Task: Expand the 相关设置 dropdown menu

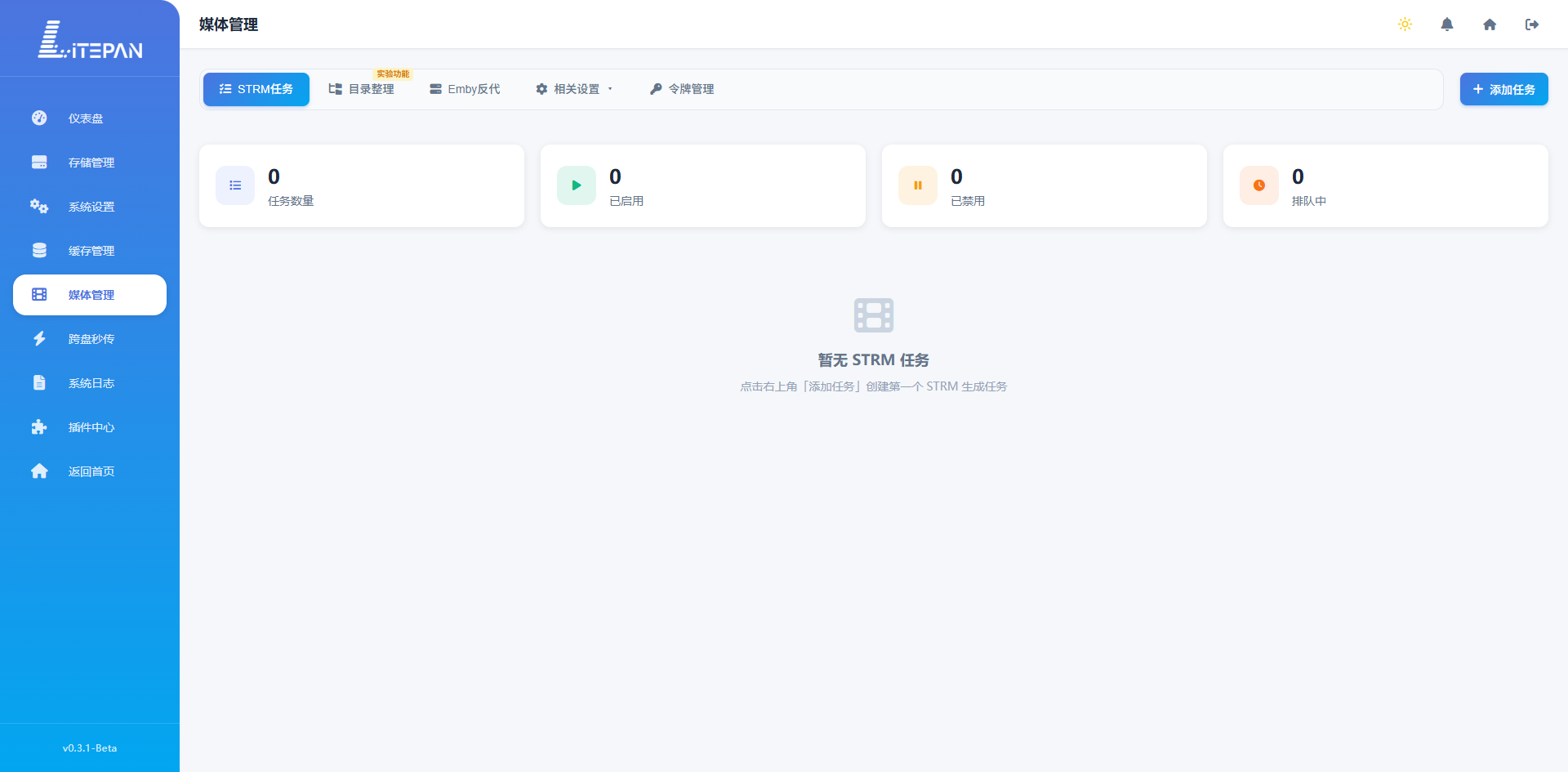Action: (x=574, y=89)
